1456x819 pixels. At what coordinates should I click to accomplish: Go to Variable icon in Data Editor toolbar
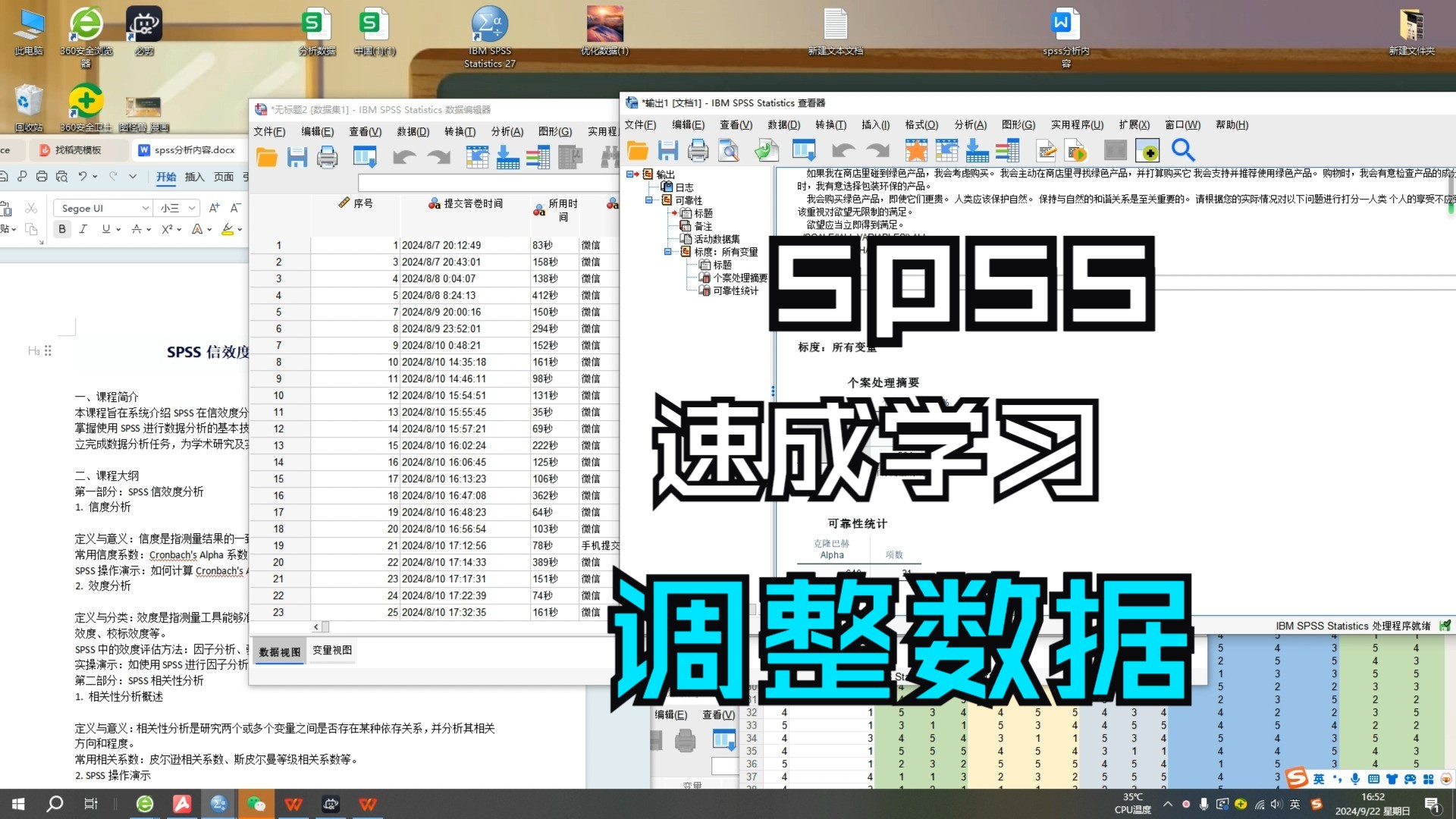pos(507,158)
